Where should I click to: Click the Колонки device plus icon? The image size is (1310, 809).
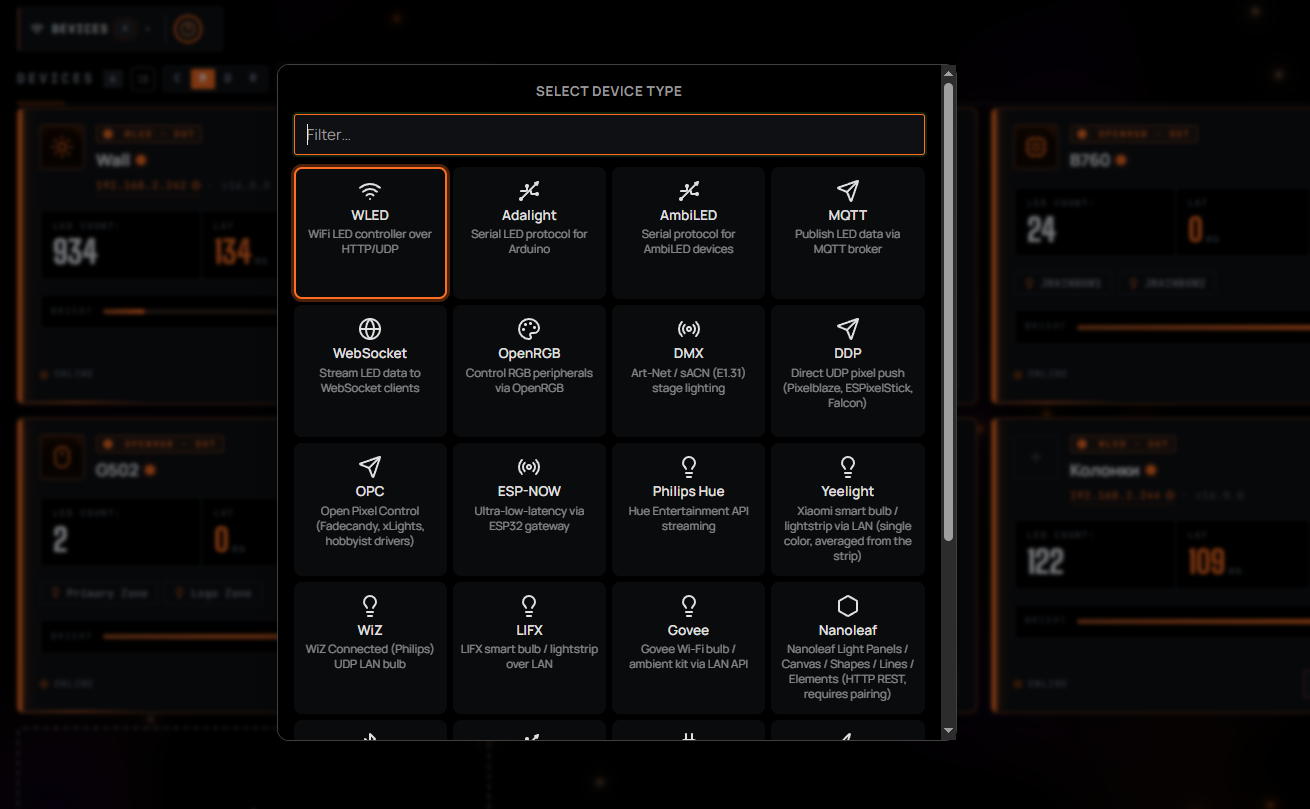point(1037,457)
